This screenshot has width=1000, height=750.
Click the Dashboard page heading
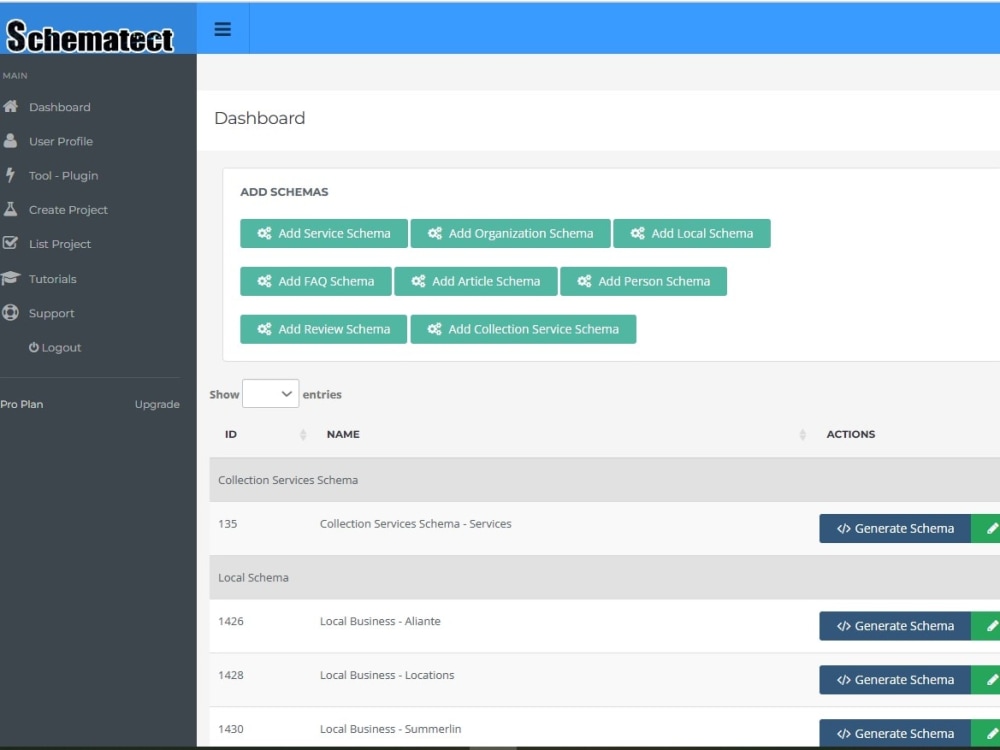260,118
